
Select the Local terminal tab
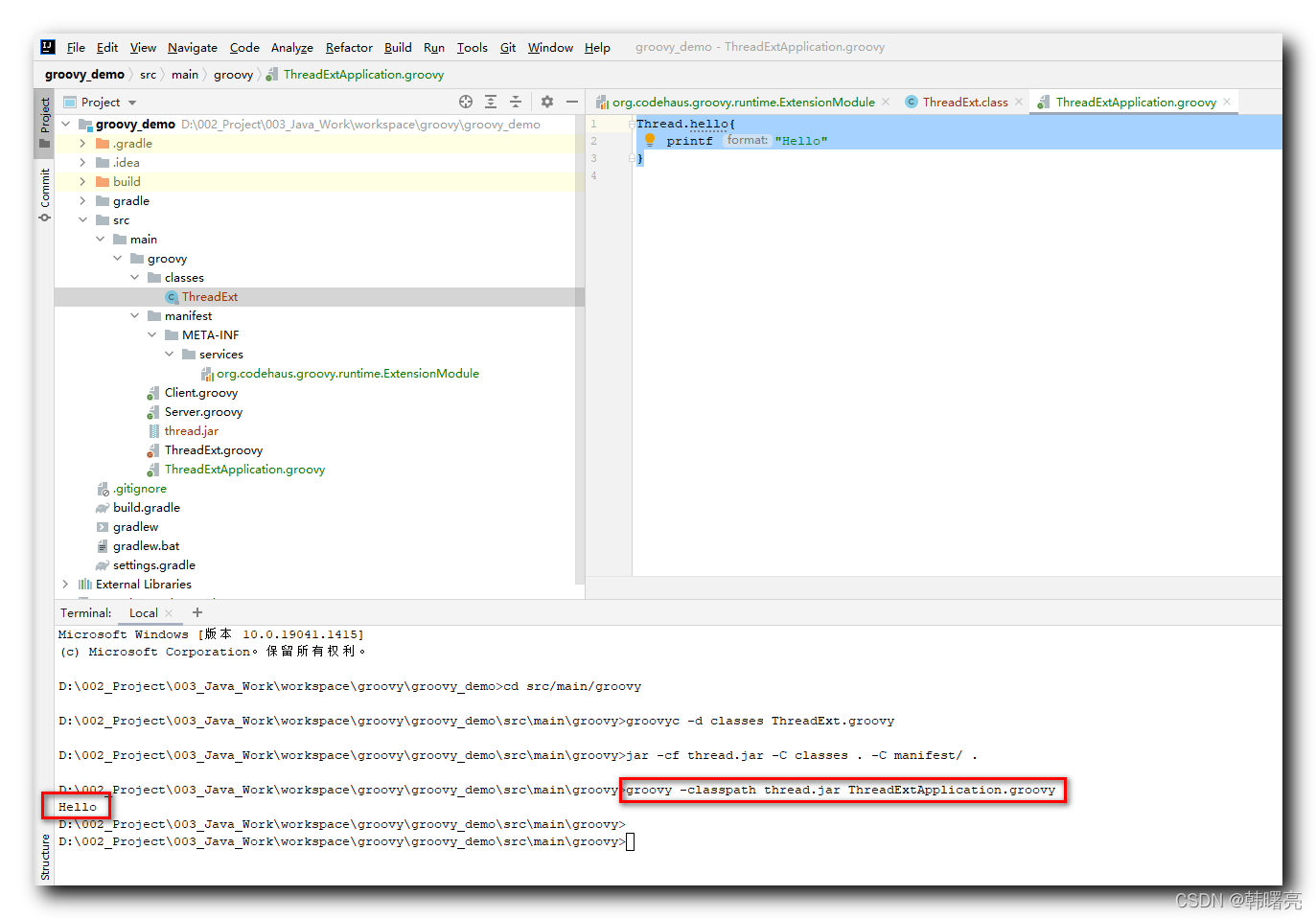click(x=144, y=613)
